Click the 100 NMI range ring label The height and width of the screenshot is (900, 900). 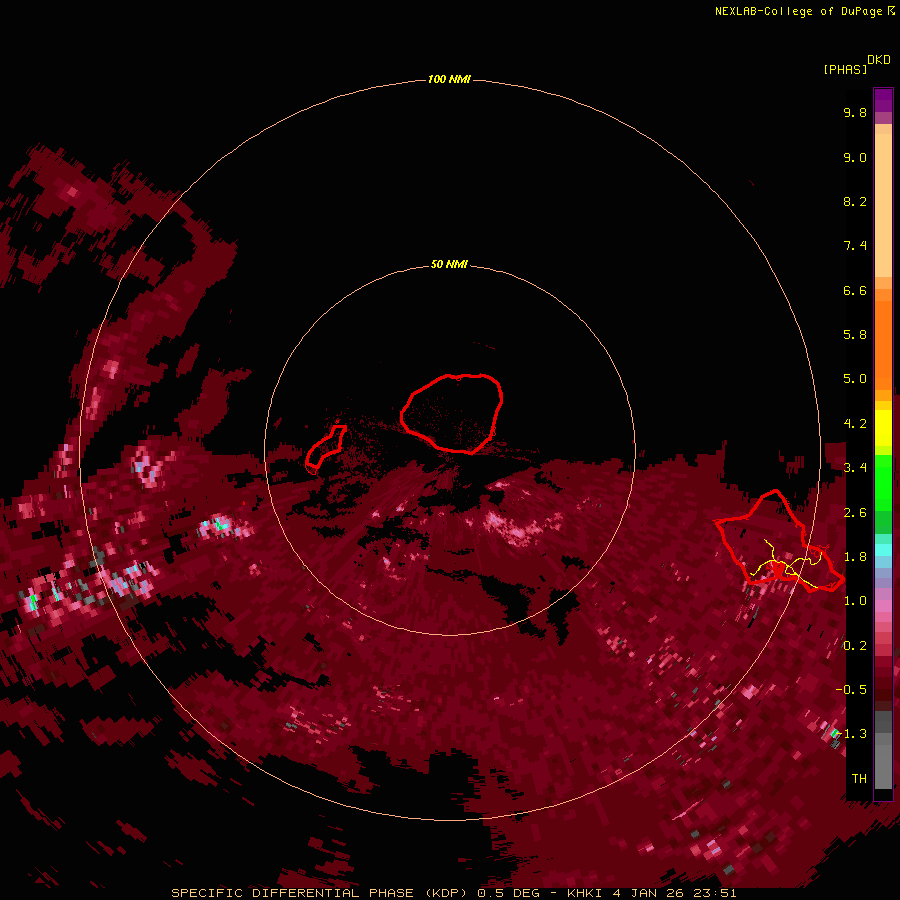(x=449, y=79)
